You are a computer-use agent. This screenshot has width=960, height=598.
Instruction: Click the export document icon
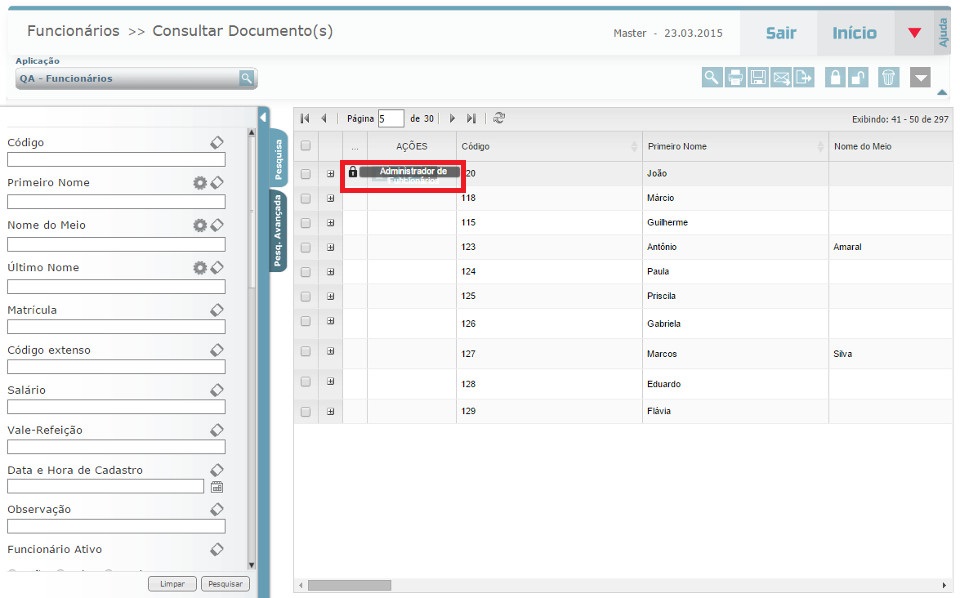pyautogui.click(x=804, y=78)
